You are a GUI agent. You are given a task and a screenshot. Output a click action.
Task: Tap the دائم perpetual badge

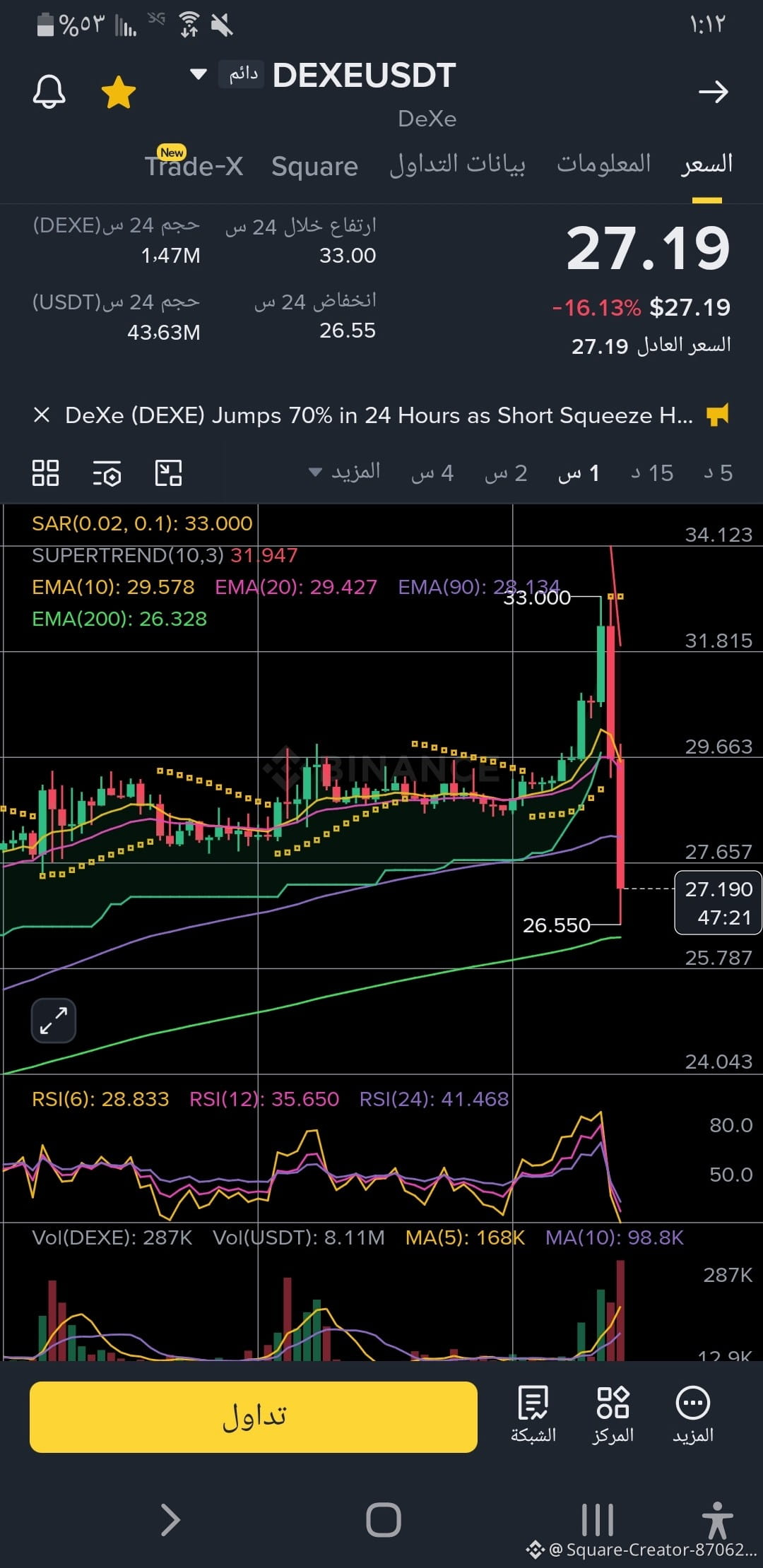(242, 73)
